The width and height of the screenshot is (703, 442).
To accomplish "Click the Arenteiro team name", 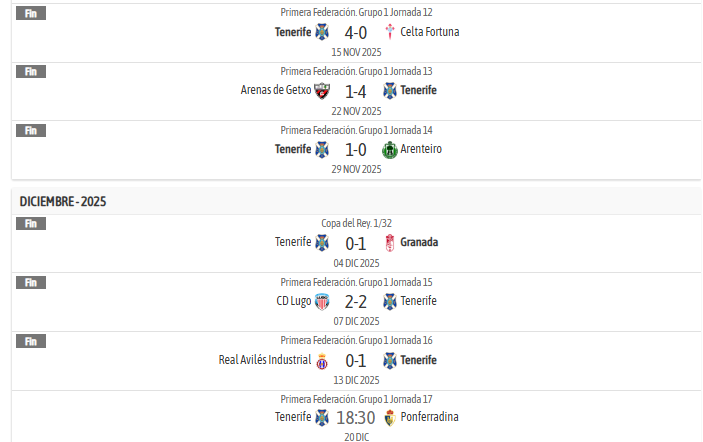I will (x=421, y=149).
